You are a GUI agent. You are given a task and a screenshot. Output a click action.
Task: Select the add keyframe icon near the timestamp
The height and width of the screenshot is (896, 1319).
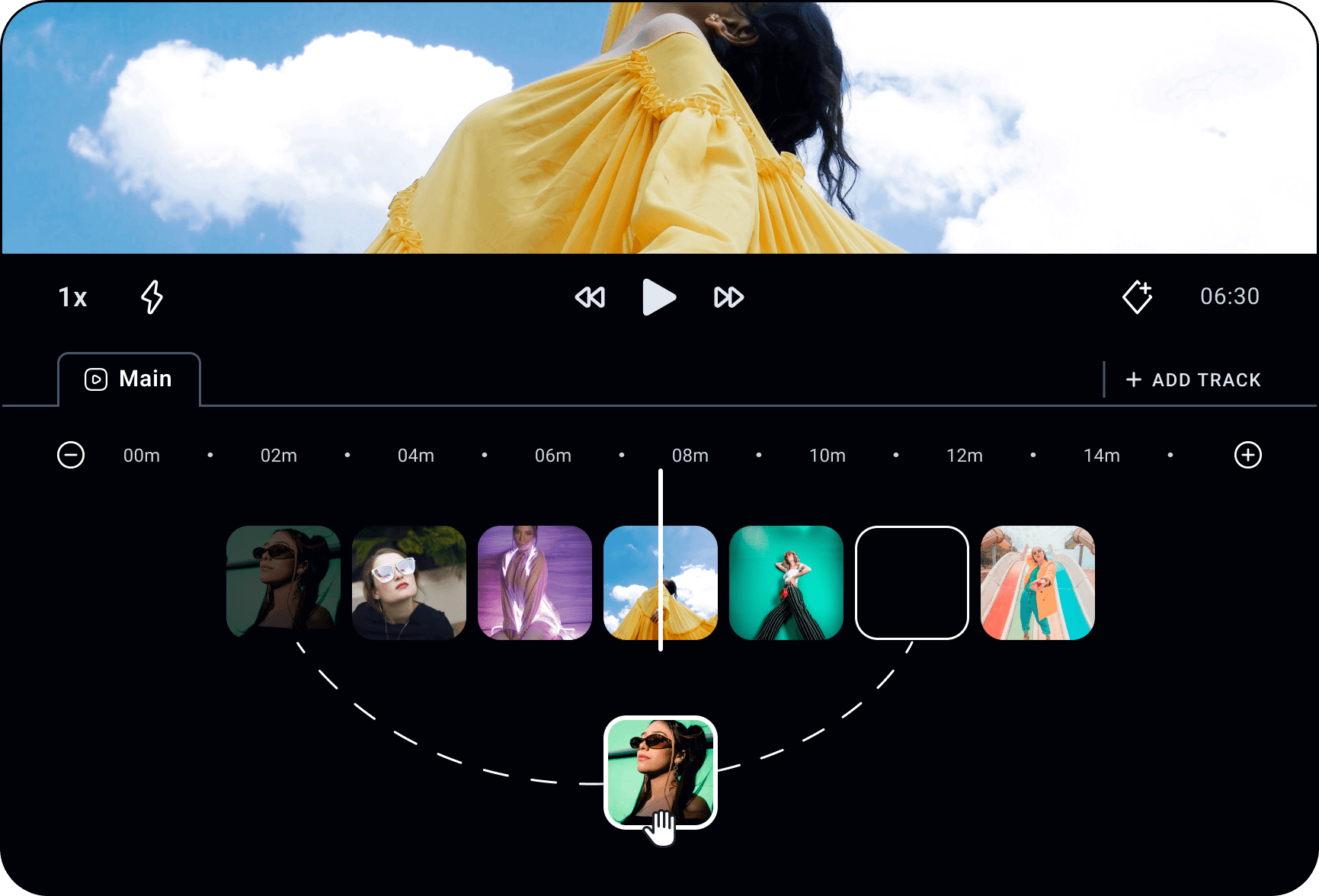point(1137,297)
